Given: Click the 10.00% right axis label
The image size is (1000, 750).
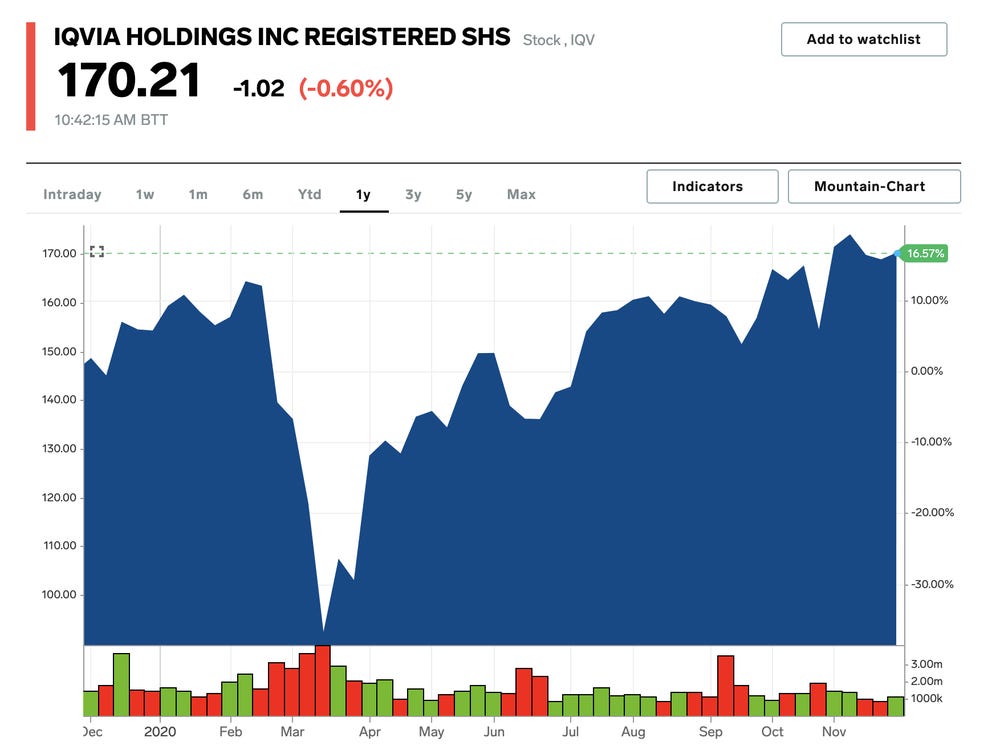Looking at the screenshot, I should coord(929,300).
